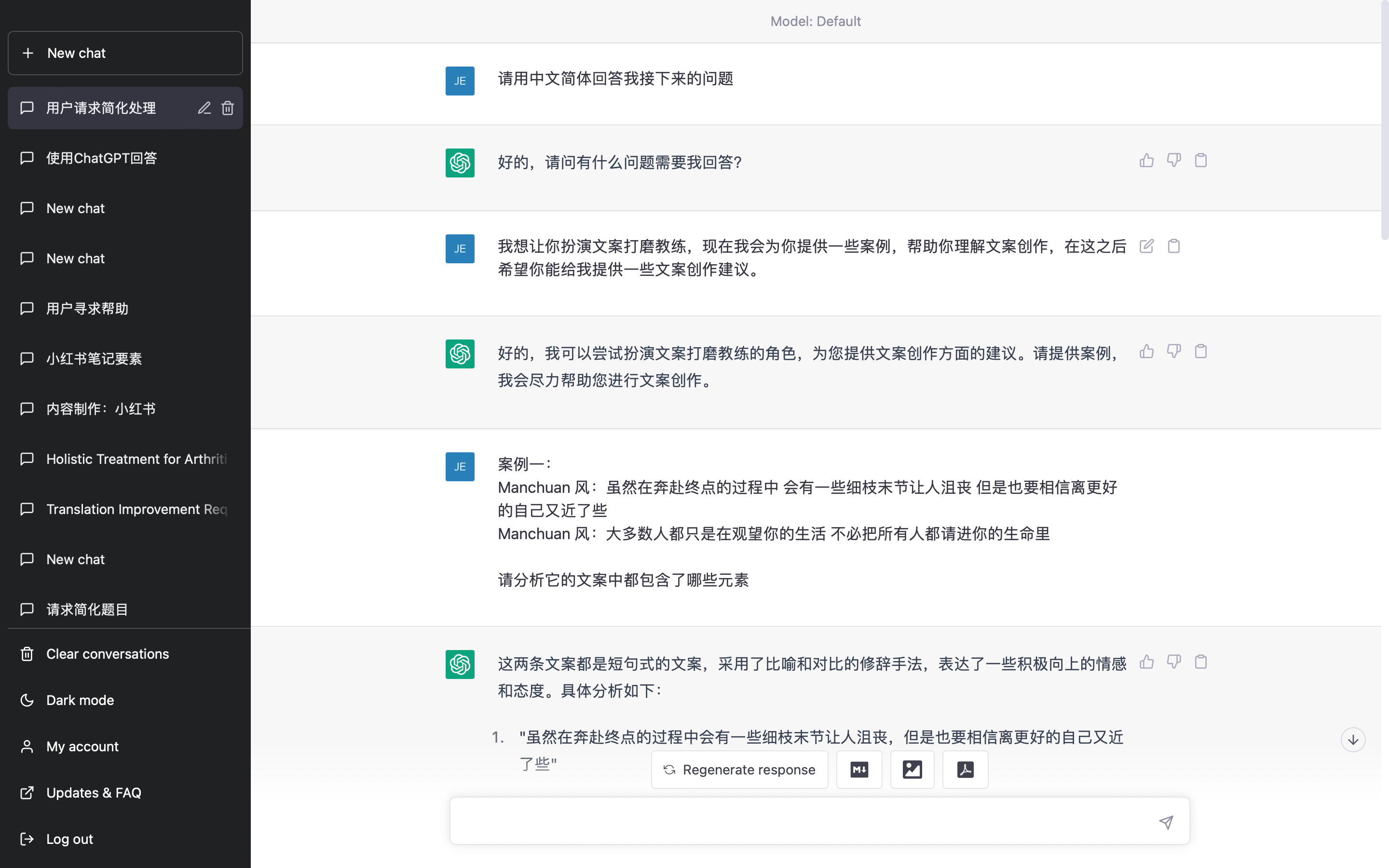Click Clear conversations trash icon
This screenshot has height=868, width=1389.
tap(27, 654)
